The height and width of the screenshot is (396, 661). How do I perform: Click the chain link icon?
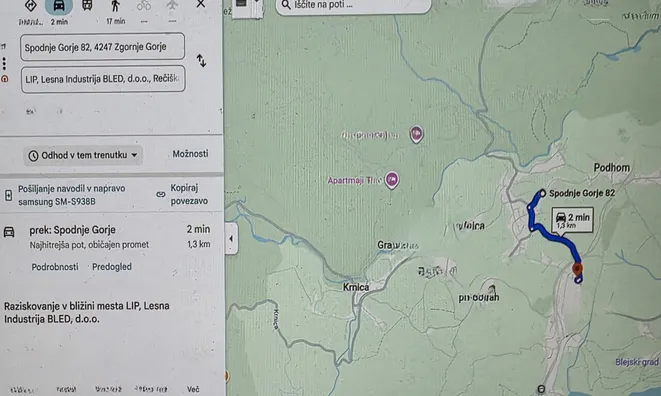tap(161, 194)
